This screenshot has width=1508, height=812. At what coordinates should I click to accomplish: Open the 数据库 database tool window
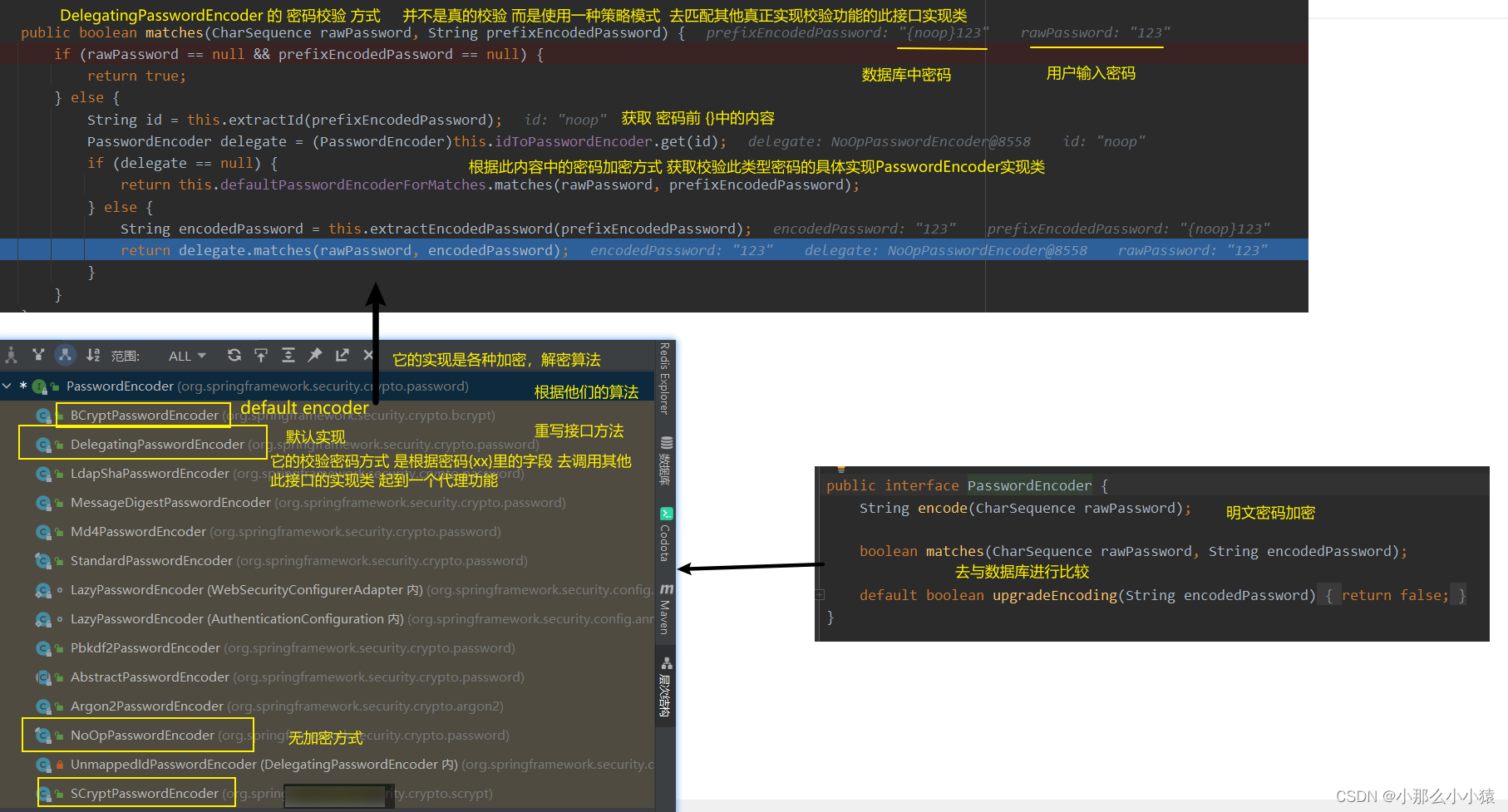pyautogui.click(x=666, y=460)
